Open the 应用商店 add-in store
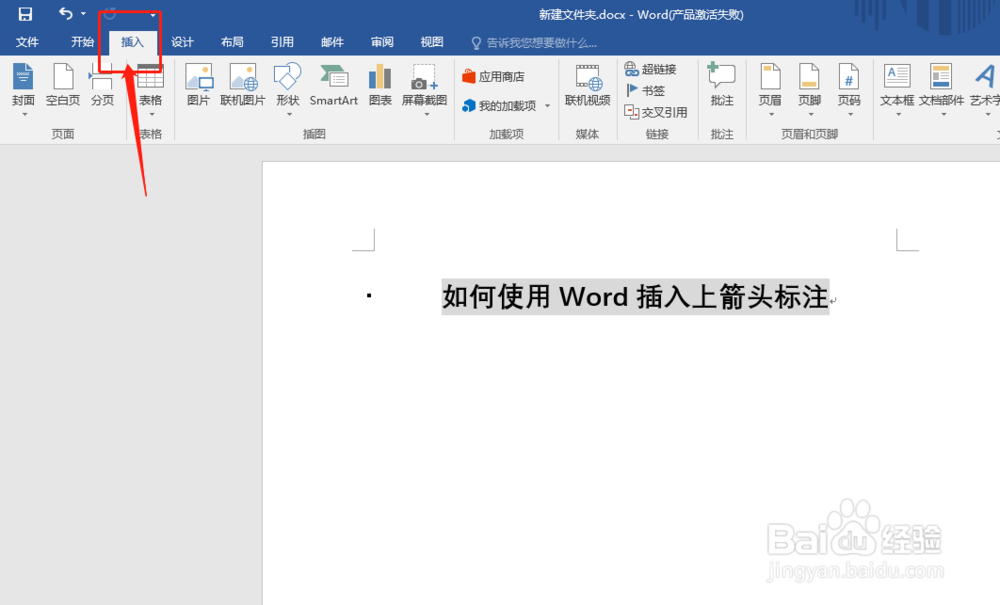This screenshot has width=1000, height=605. (x=493, y=77)
